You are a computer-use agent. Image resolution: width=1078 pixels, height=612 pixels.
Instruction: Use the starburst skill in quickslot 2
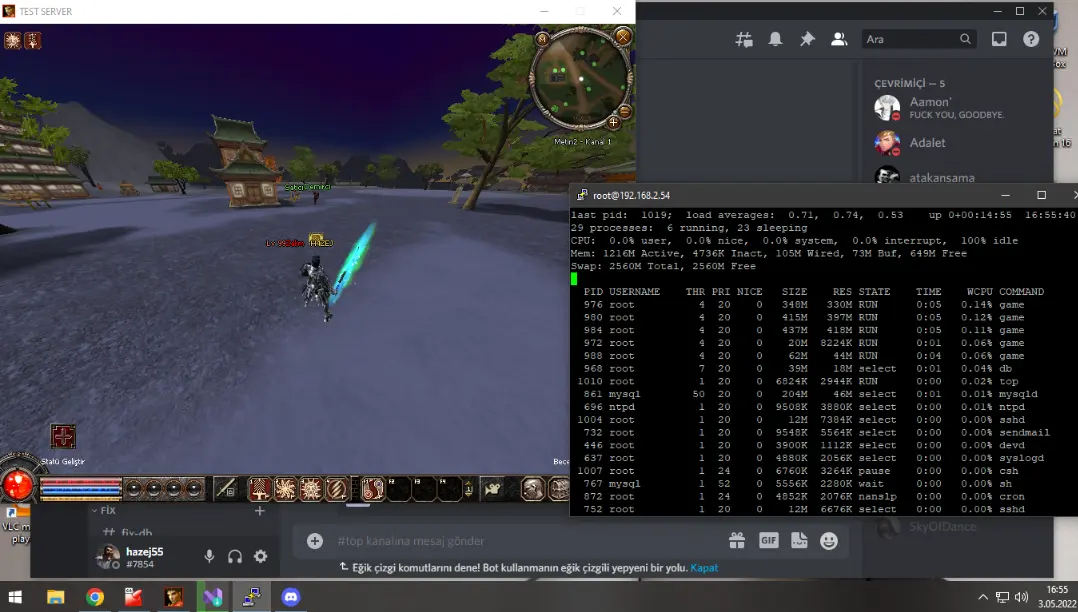[x=285, y=489]
